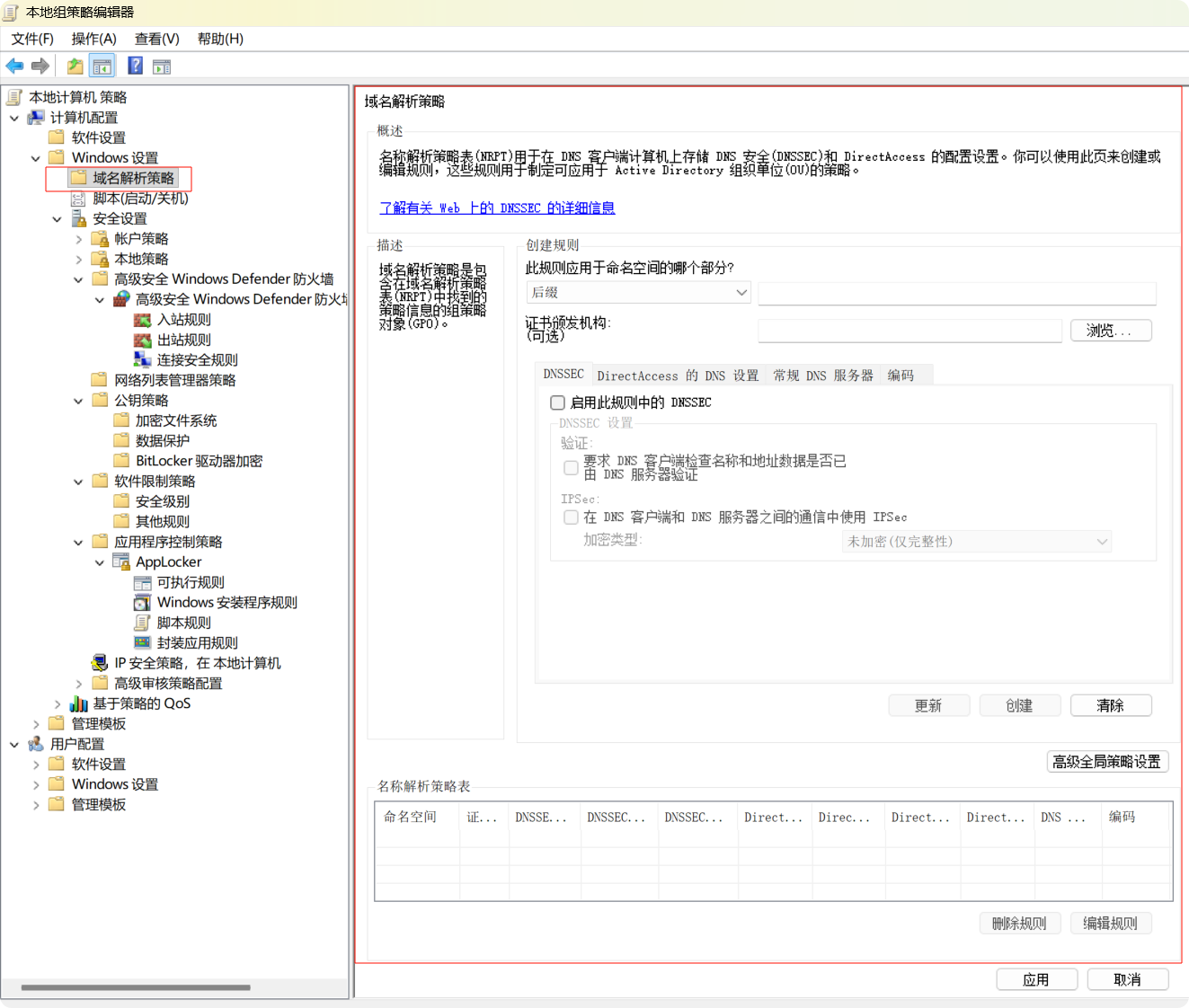
Task: Collapse the Windows 设置 node under 计算机配置
Action: pos(36,158)
